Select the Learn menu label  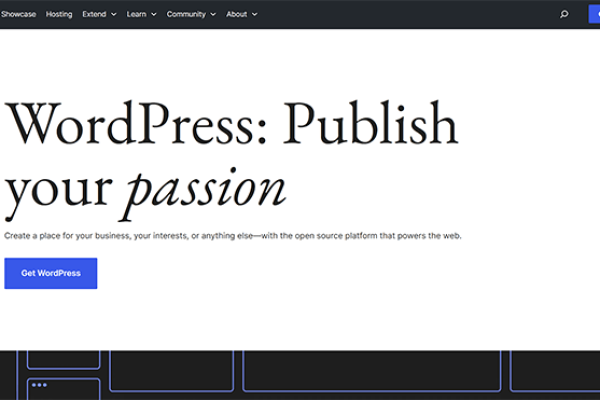pos(137,15)
